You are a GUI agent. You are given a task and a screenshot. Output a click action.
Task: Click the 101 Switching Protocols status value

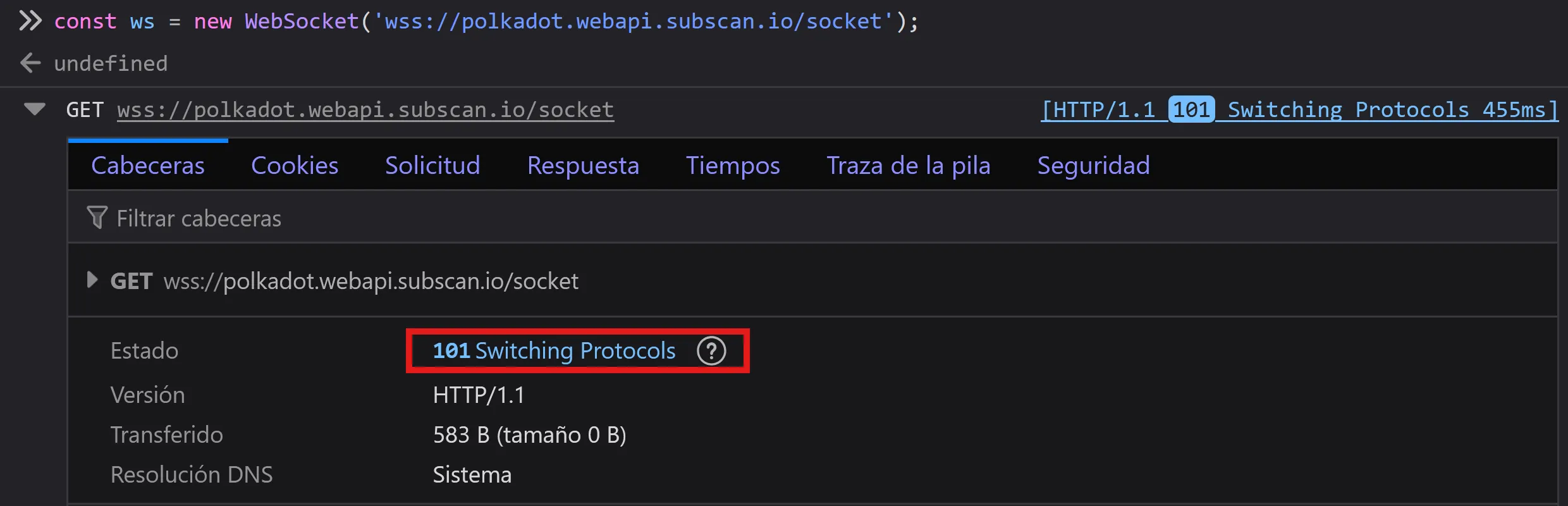[x=554, y=351]
